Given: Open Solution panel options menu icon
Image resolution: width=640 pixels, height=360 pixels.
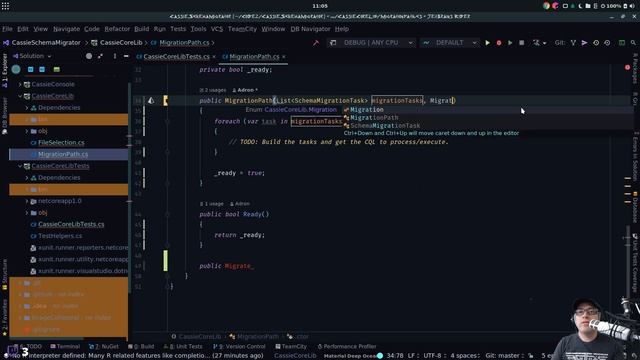Looking at the screenshot, I should [x=115, y=56].
